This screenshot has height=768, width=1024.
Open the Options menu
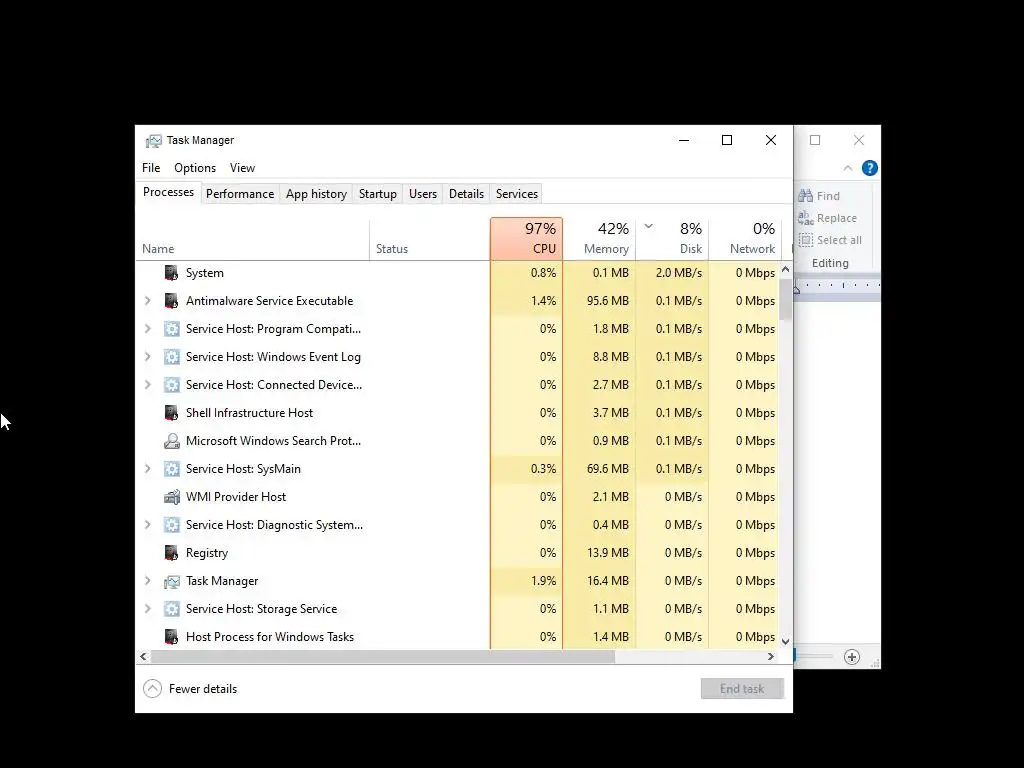click(195, 168)
